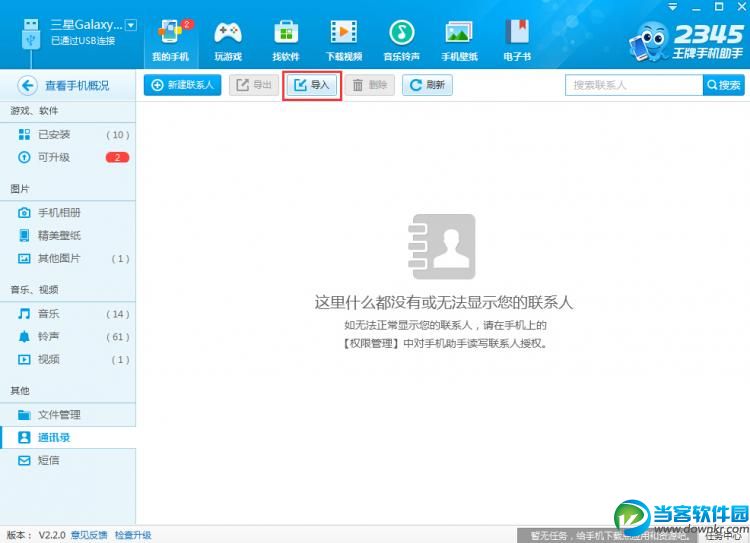Click the back arrow next to 查看手机概况

click(x=27, y=86)
